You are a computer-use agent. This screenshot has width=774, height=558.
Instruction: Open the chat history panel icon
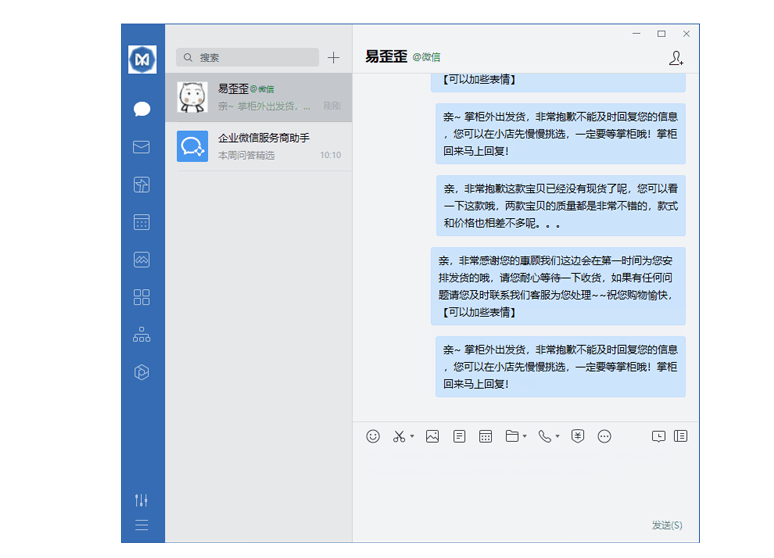(x=681, y=437)
